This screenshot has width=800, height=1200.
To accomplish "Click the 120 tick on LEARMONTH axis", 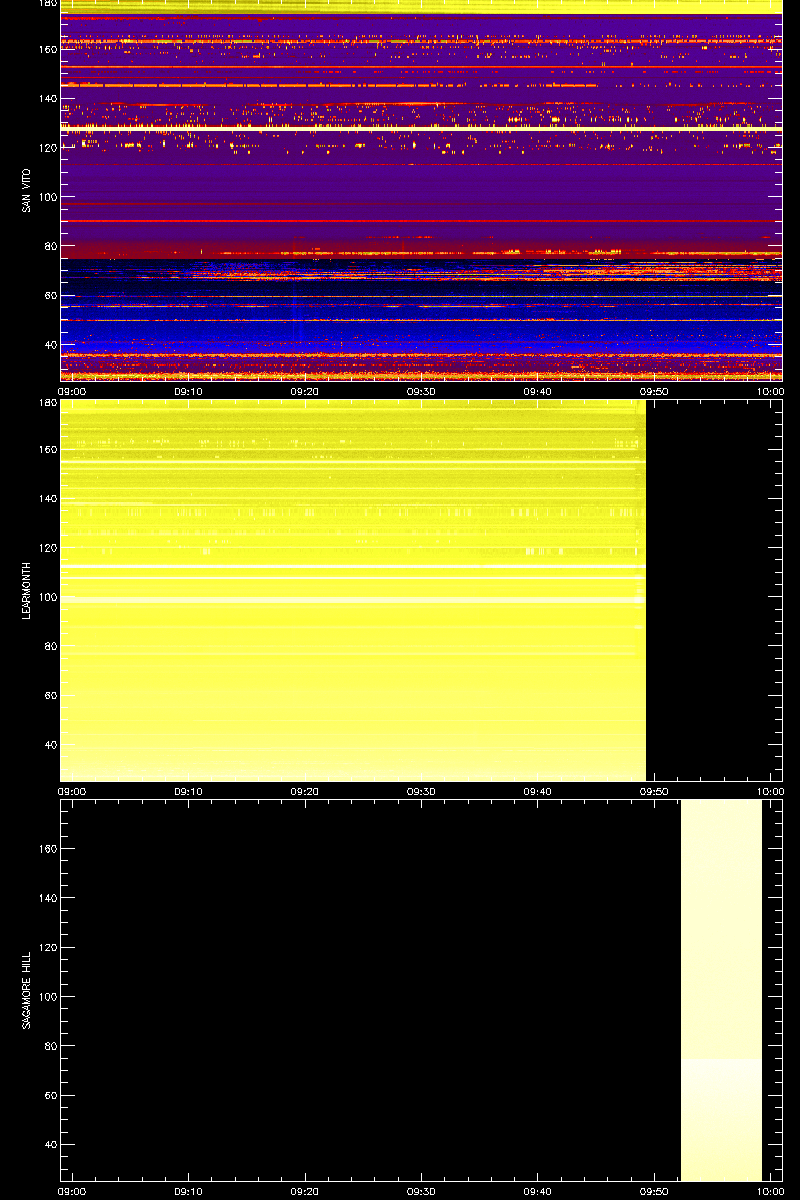I will click(49, 548).
